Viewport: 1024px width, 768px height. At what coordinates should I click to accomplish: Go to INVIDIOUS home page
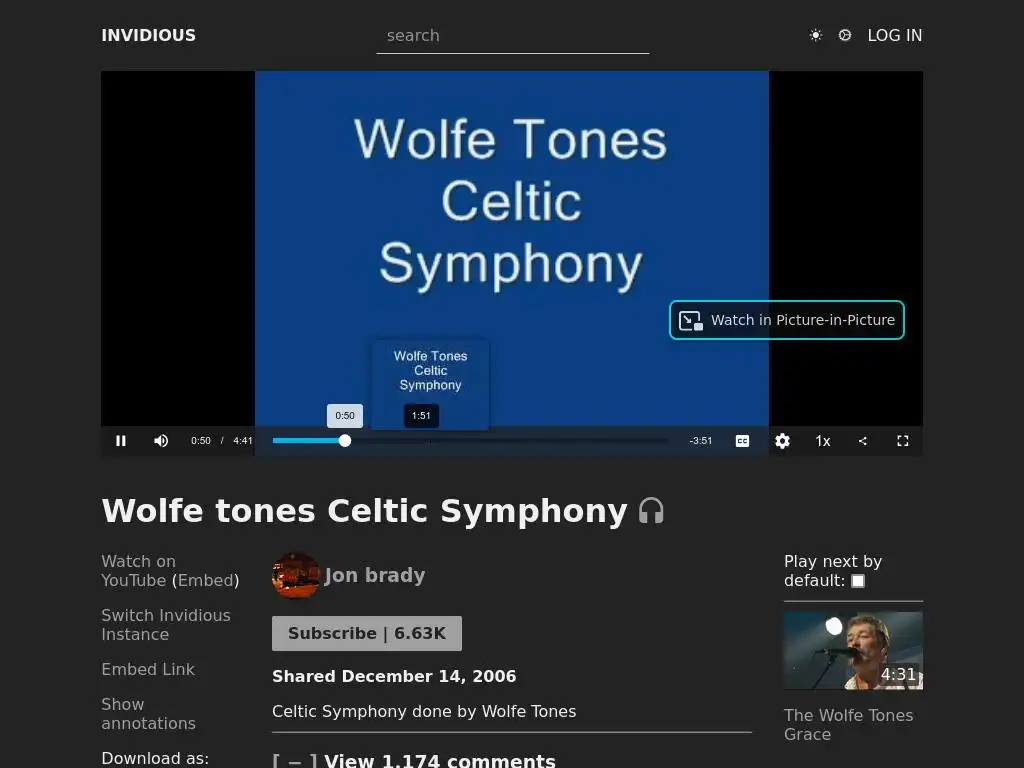click(x=148, y=35)
